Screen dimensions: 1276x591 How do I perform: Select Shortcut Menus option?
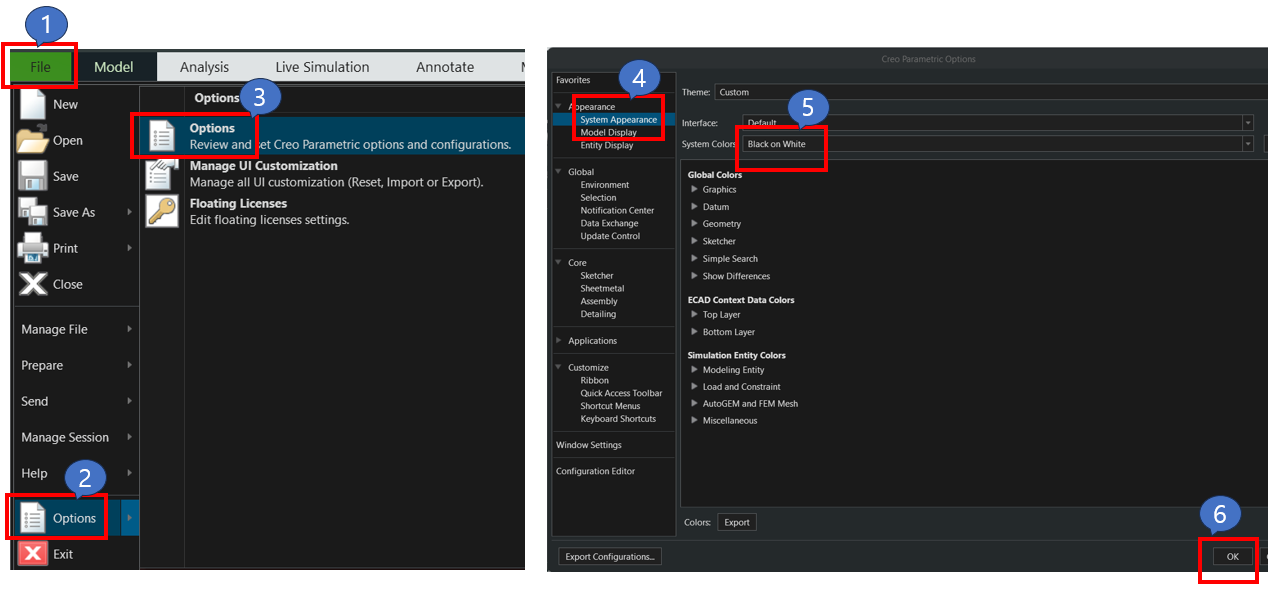pos(610,406)
